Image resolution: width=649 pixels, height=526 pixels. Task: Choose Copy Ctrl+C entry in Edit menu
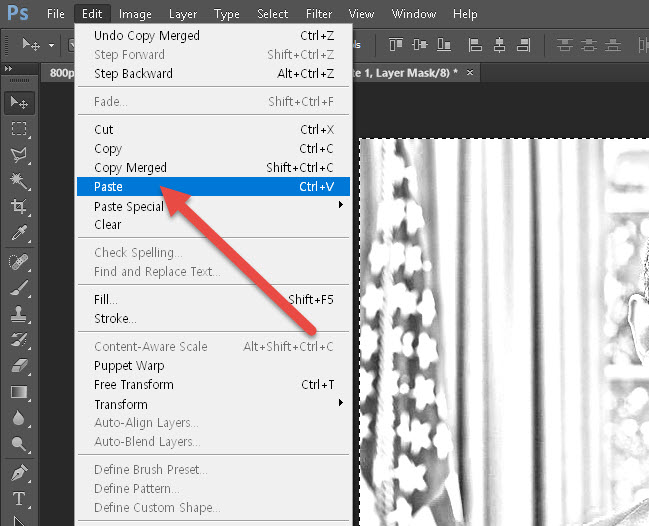click(213, 149)
